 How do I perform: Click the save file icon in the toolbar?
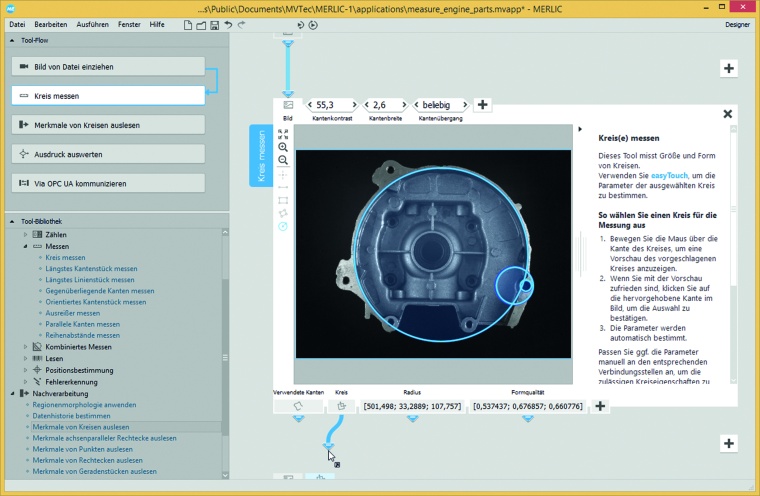point(214,24)
